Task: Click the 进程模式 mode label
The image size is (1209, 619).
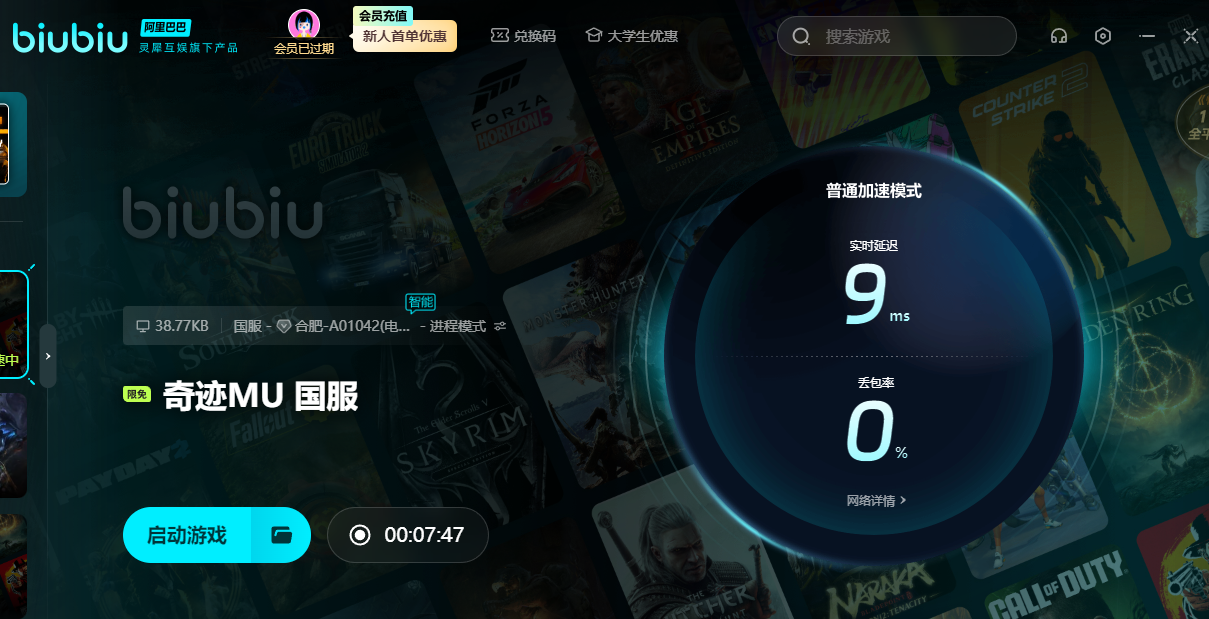Action: click(458, 326)
